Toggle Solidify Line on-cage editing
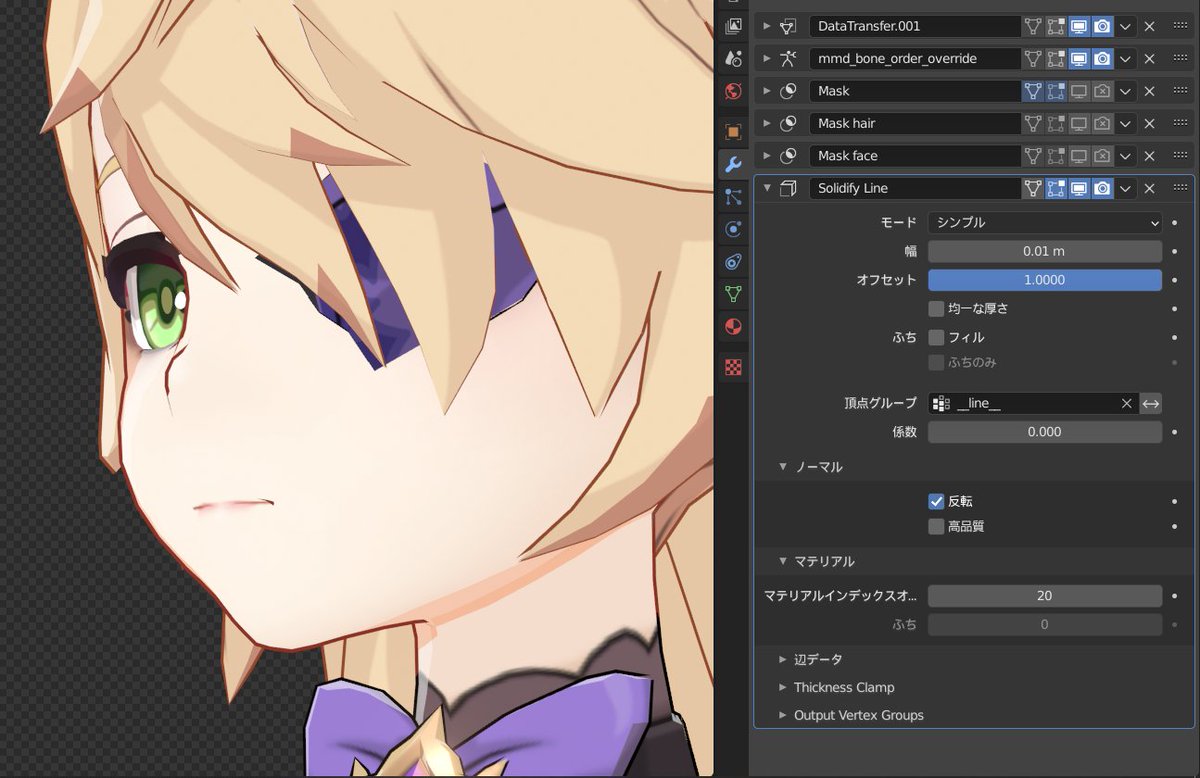1200x778 pixels. click(1033, 188)
